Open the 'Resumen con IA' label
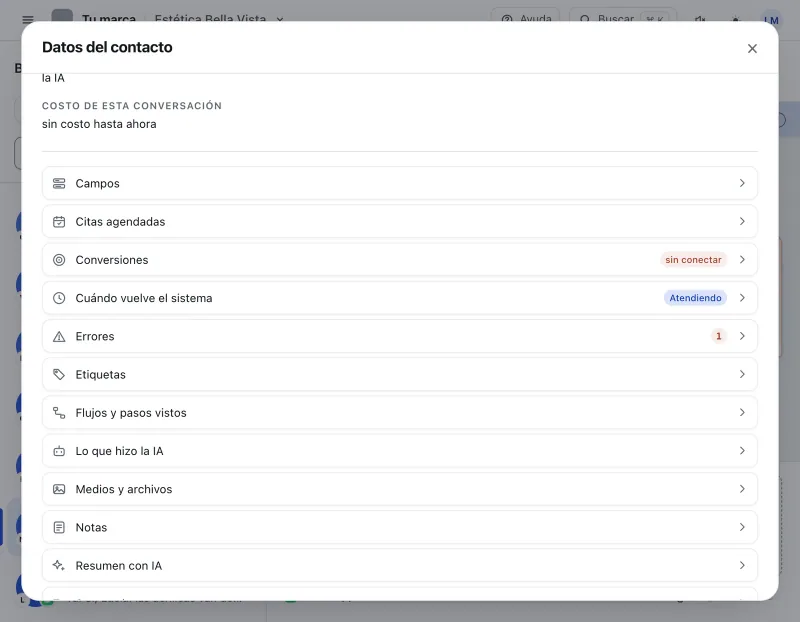 pos(119,565)
